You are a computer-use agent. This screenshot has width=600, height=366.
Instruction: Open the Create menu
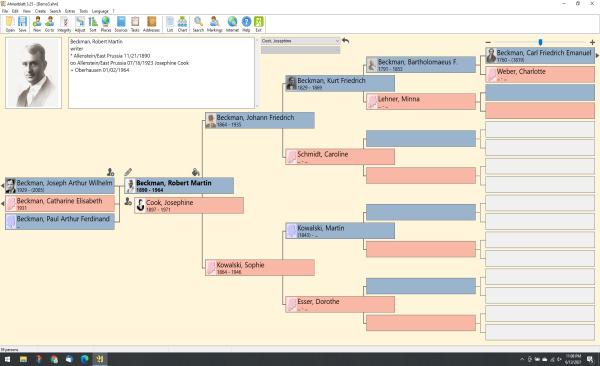[x=40, y=11]
